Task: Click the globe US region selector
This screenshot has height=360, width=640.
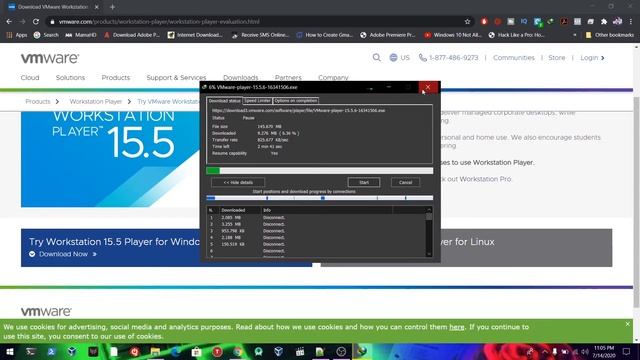Action: (399, 58)
